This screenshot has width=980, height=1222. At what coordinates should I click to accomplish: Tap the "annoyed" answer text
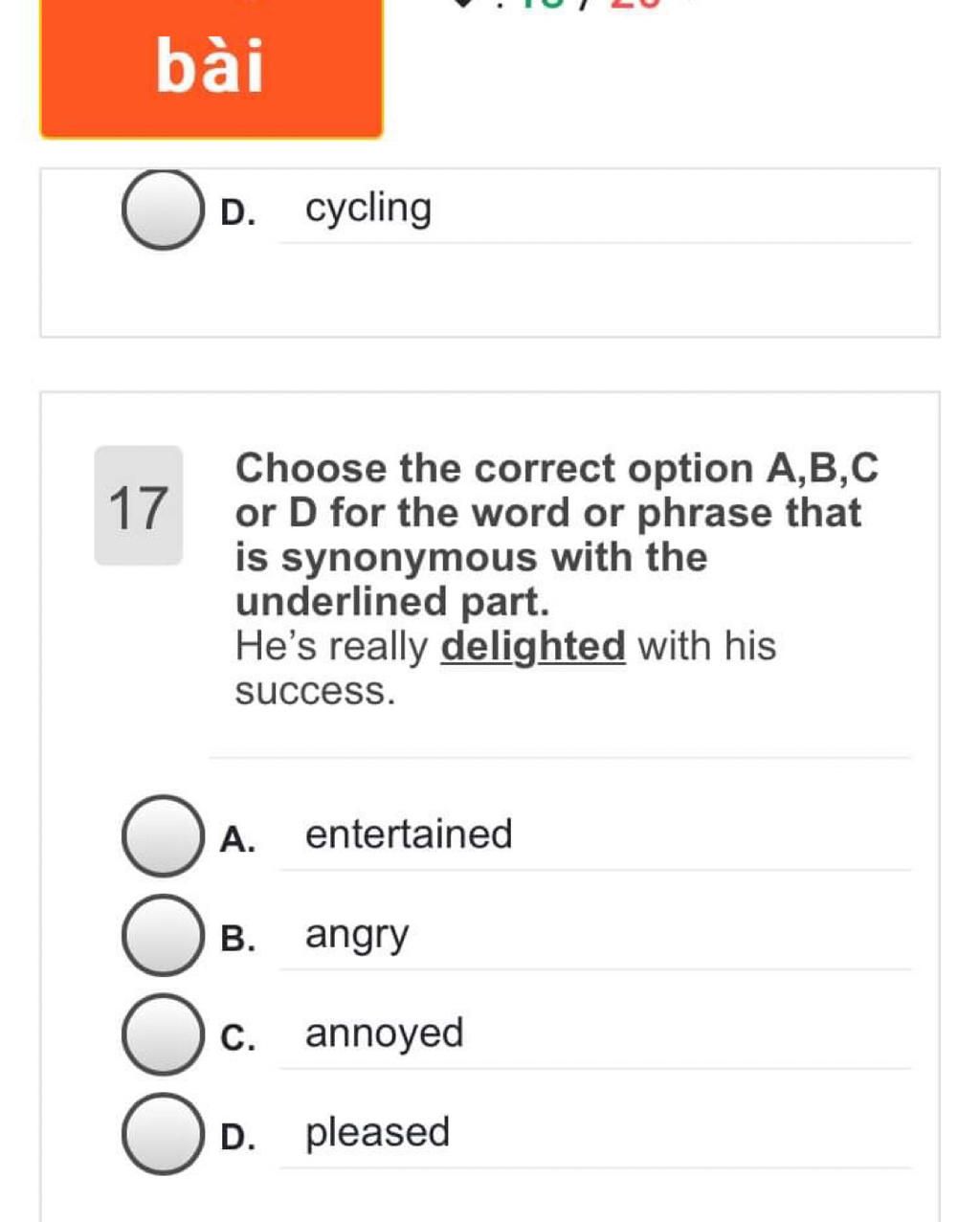[x=384, y=1033]
